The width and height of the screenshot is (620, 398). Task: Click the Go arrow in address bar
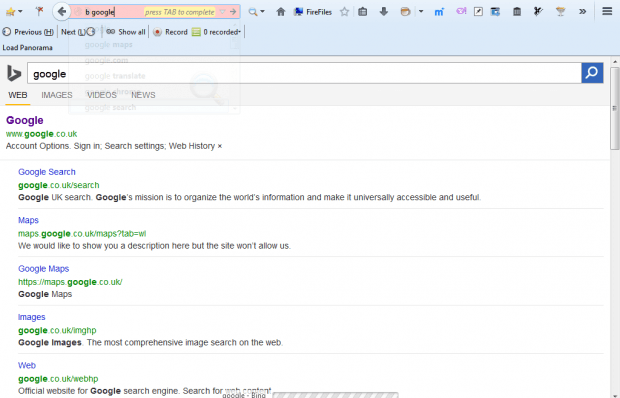click(233, 12)
